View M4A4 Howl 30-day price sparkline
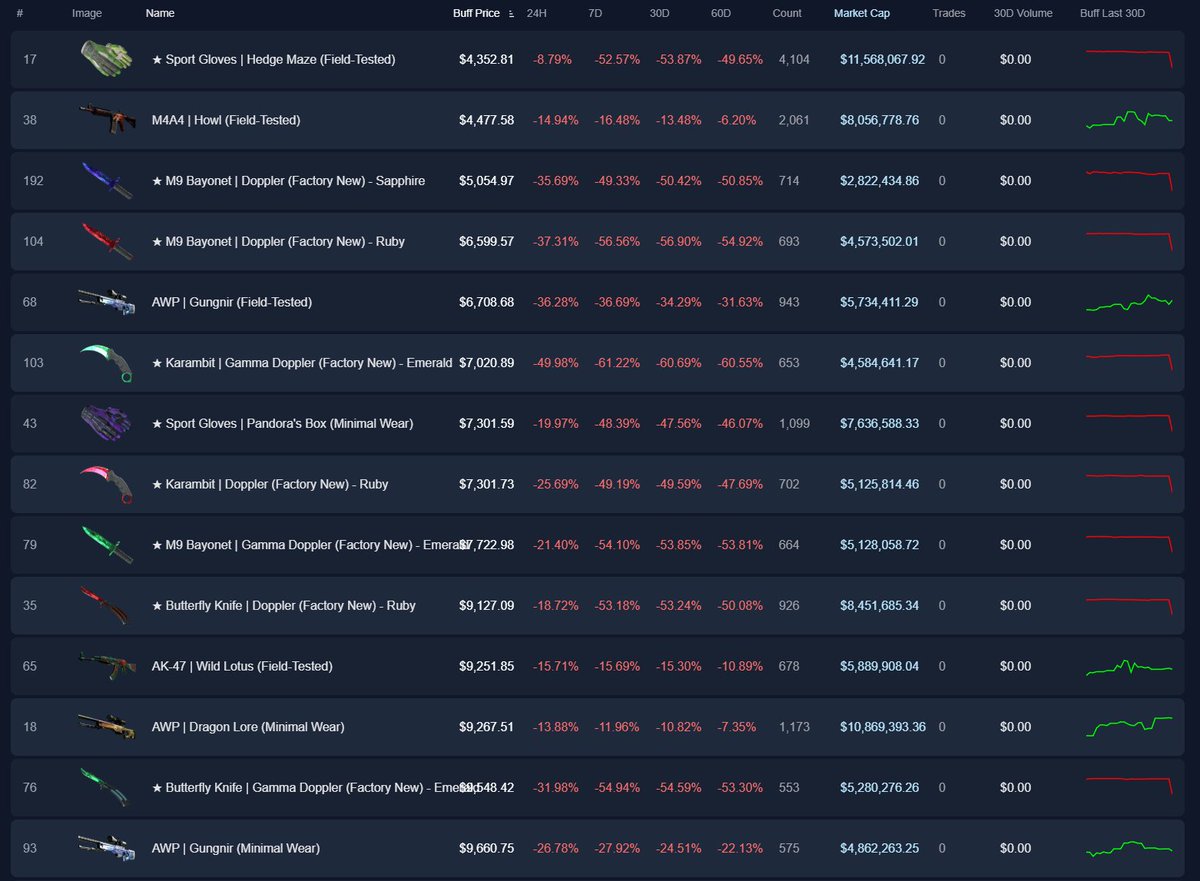Image resolution: width=1200 pixels, height=881 pixels. click(x=1130, y=119)
